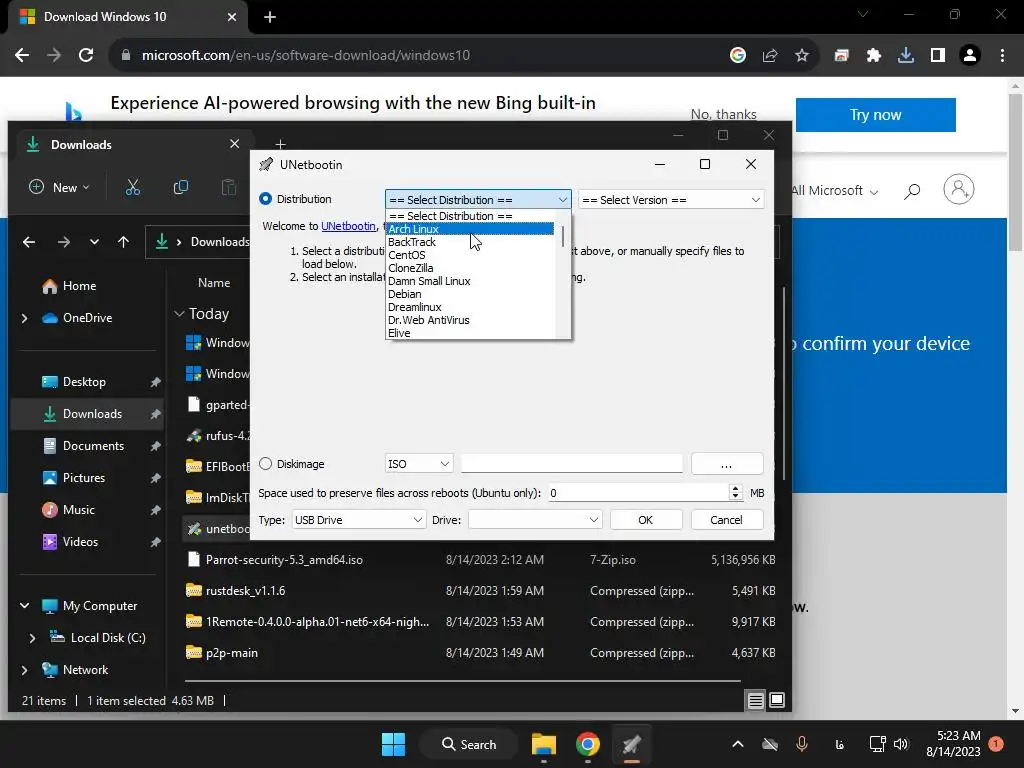1024x768 pixels.
Task: Open the Windows Start button
Action: [x=393, y=744]
